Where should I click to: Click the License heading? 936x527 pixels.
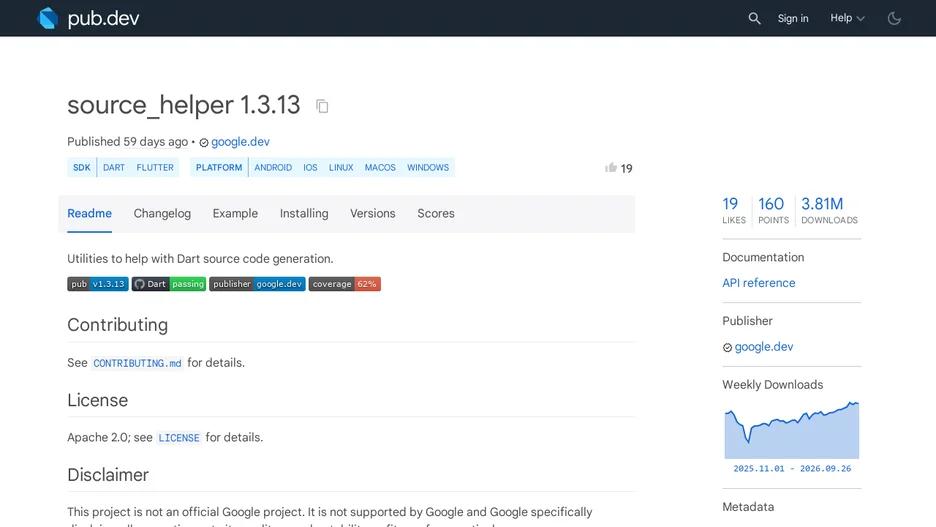pyautogui.click(x=97, y=400)
